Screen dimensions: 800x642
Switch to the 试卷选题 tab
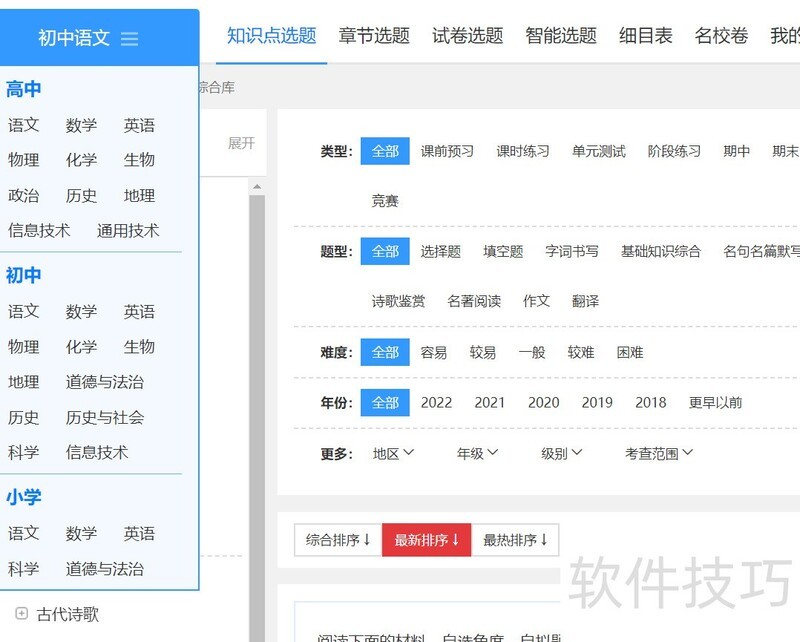[467, 36]
